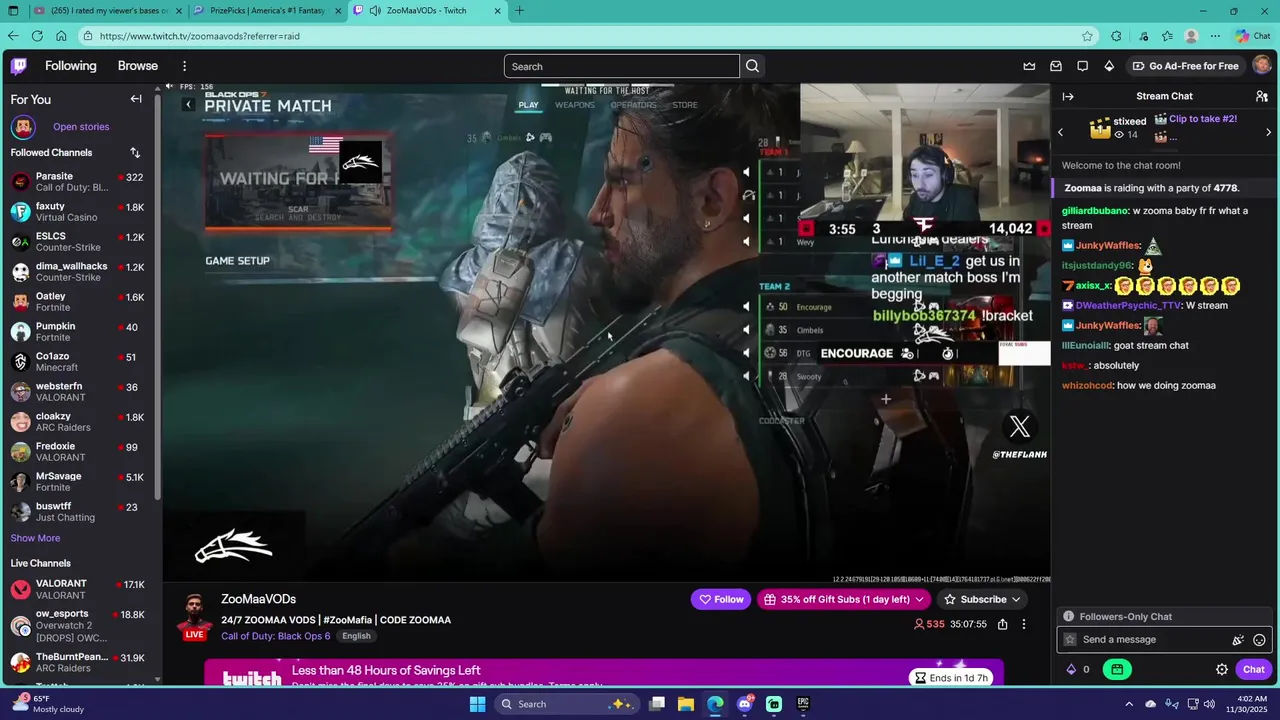Click the Followers-Only Chat info icon
The height and width of the screenshot is (720, 1280).
(x=1069, y=617)
